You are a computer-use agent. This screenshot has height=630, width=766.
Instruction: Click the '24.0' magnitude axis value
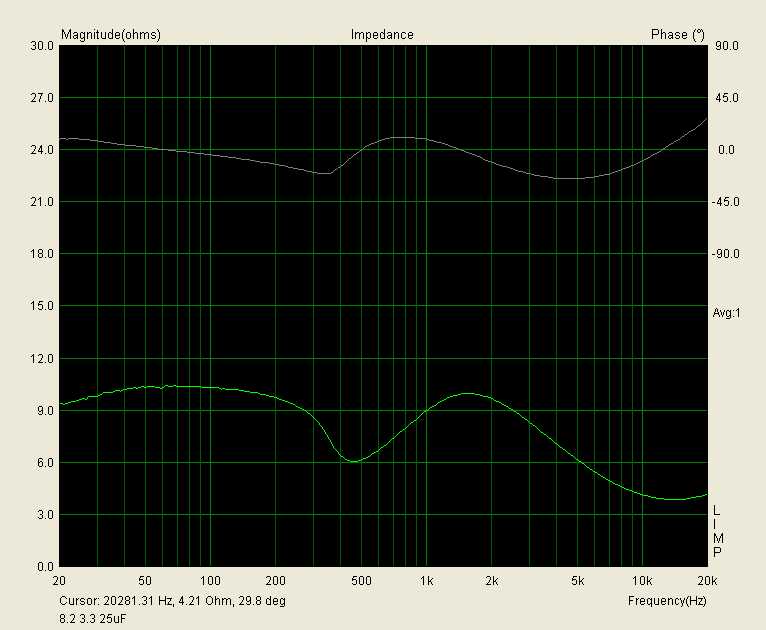(42, 150)
